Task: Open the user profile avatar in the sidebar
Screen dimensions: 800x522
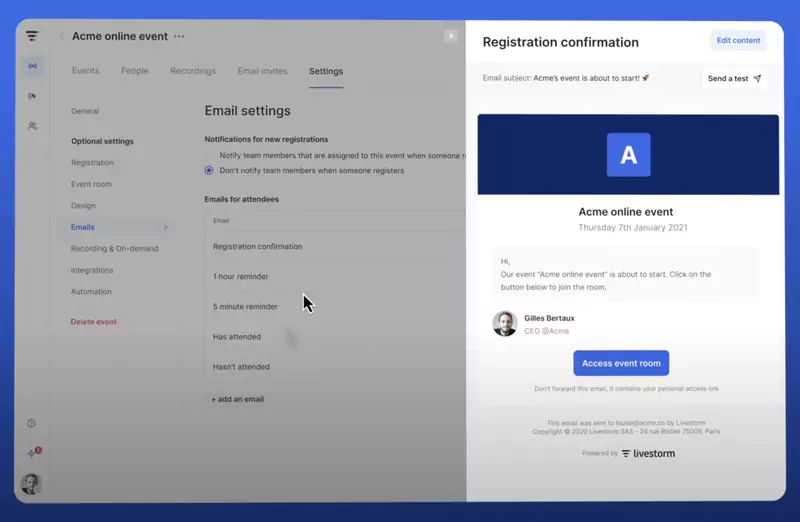Action: click(31, 484)
